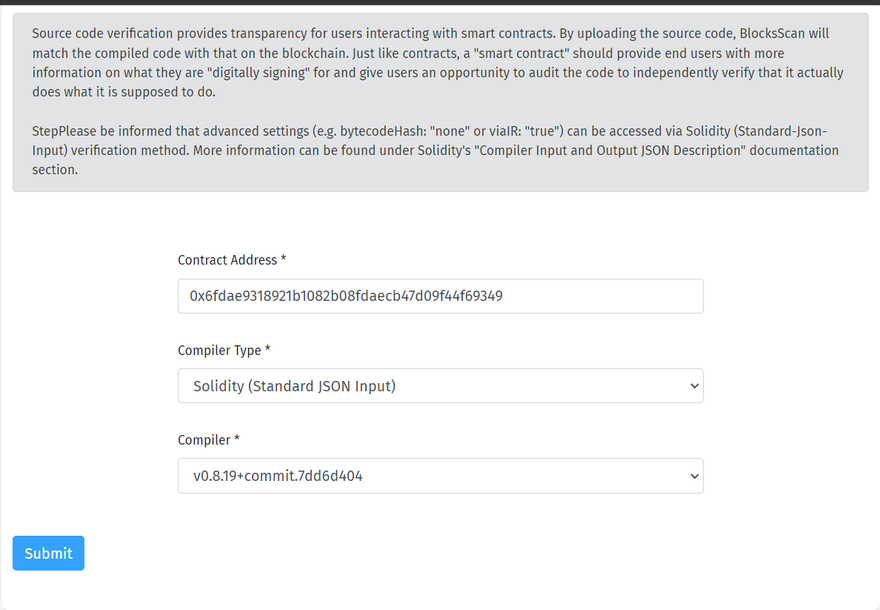Click the Contract Address input field

click(x=440, y=296)
